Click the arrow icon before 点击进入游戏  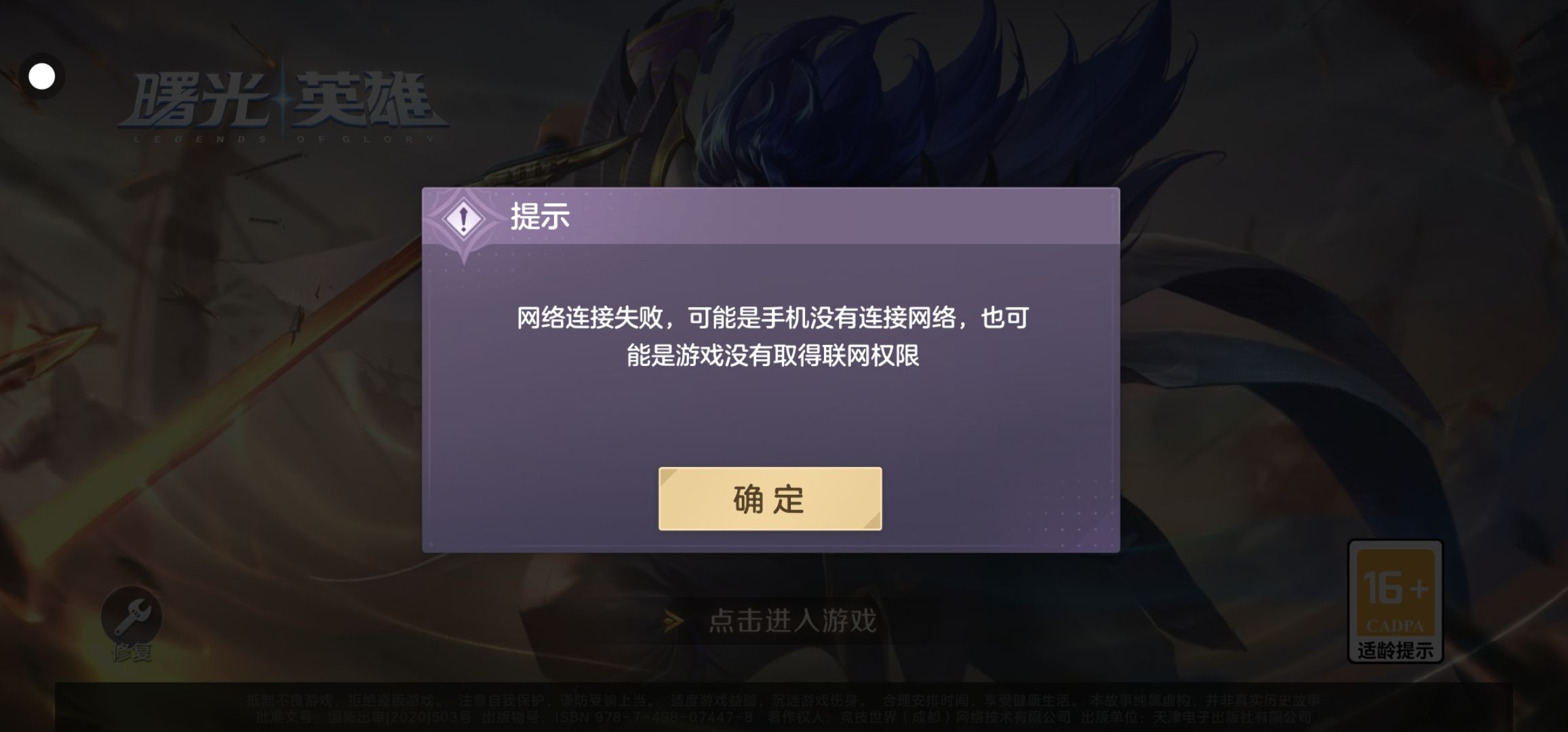pos(673,621)
